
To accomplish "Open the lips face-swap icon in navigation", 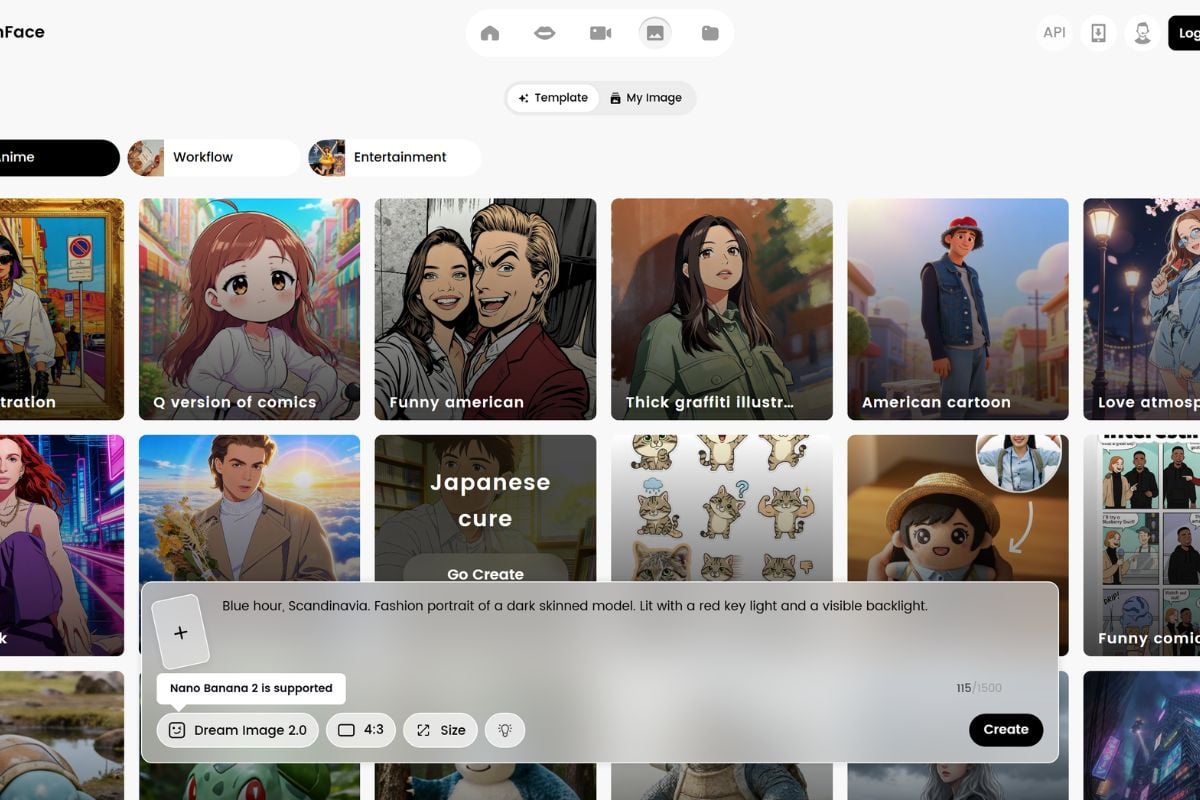I will tap(545, 33).
